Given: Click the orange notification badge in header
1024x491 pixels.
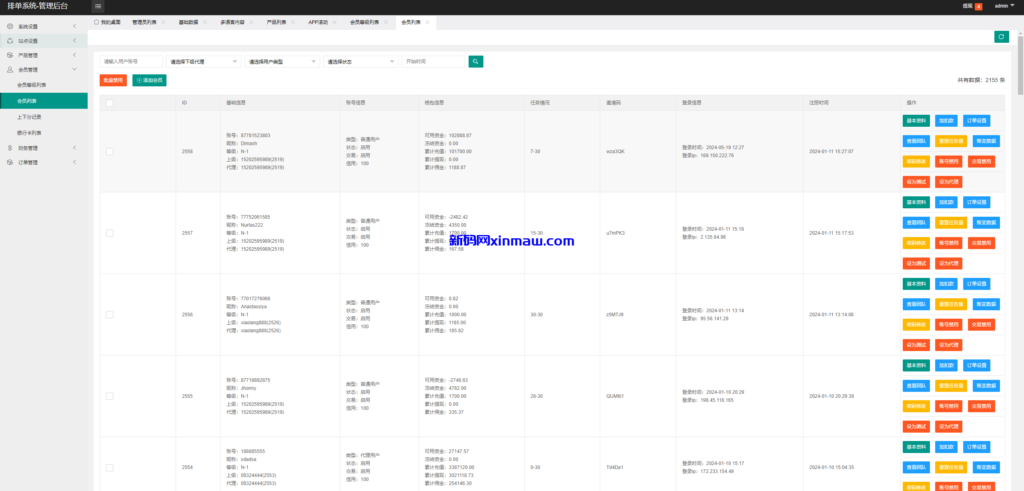Looking at the screenshot, I should (978, 6).
